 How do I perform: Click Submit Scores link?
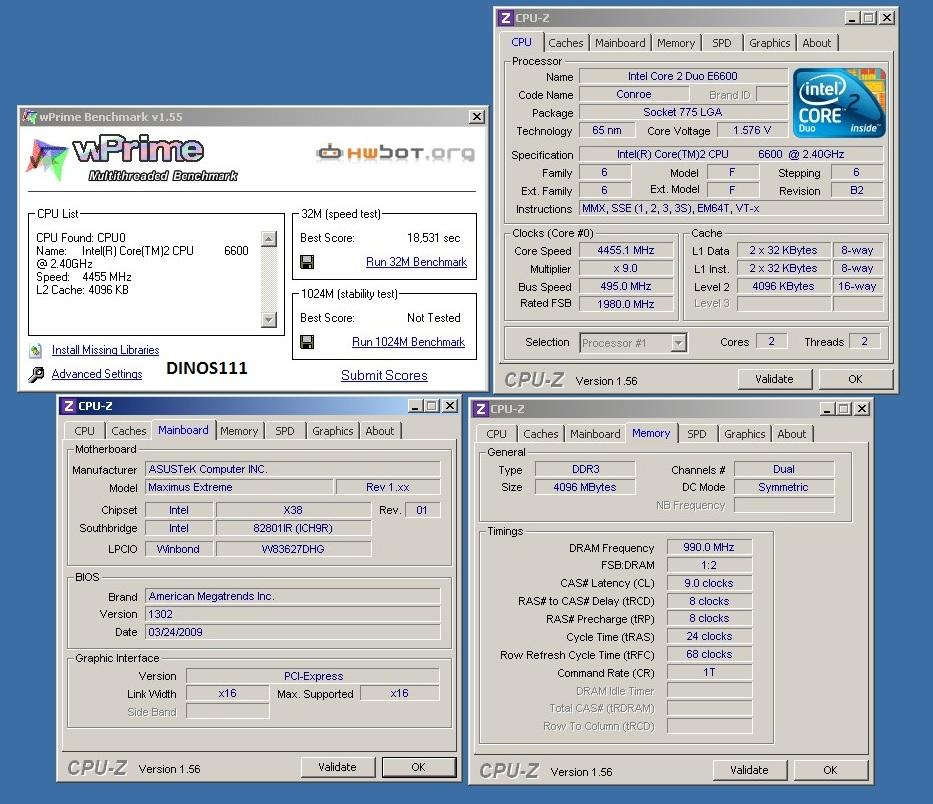pyautogui.click(x=384, y=376)
